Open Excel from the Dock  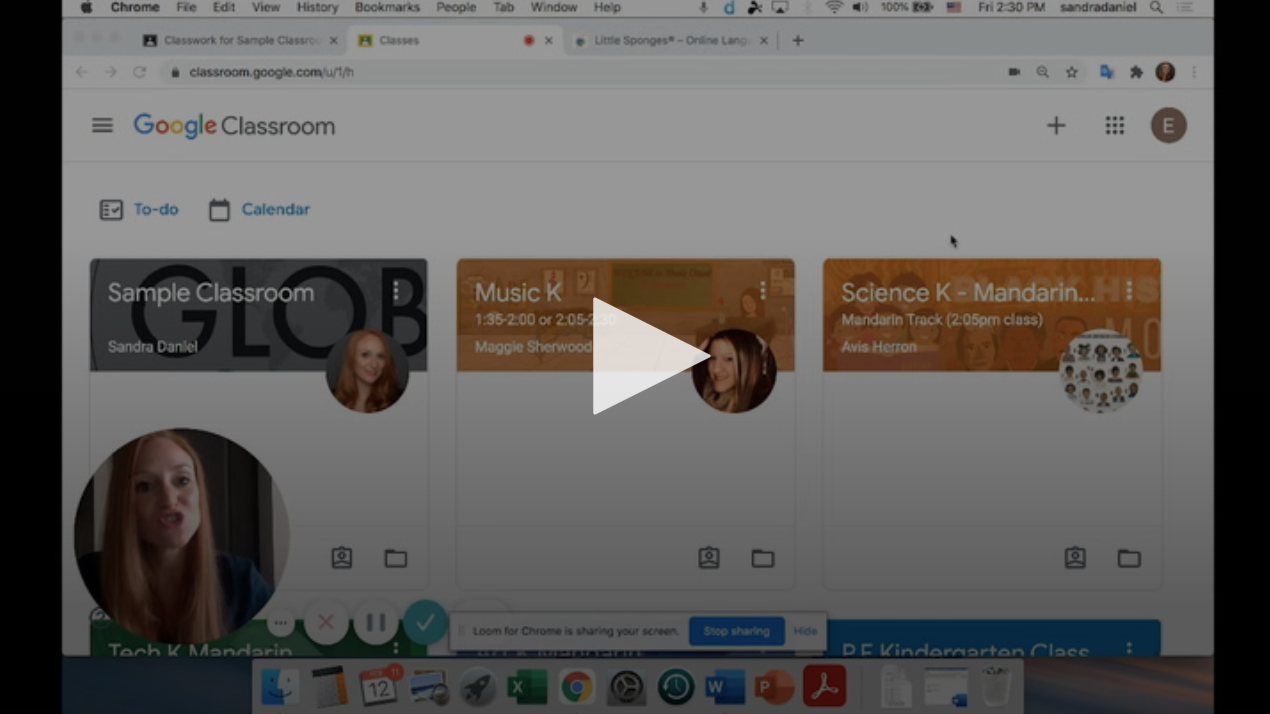[x=527, y=687]
